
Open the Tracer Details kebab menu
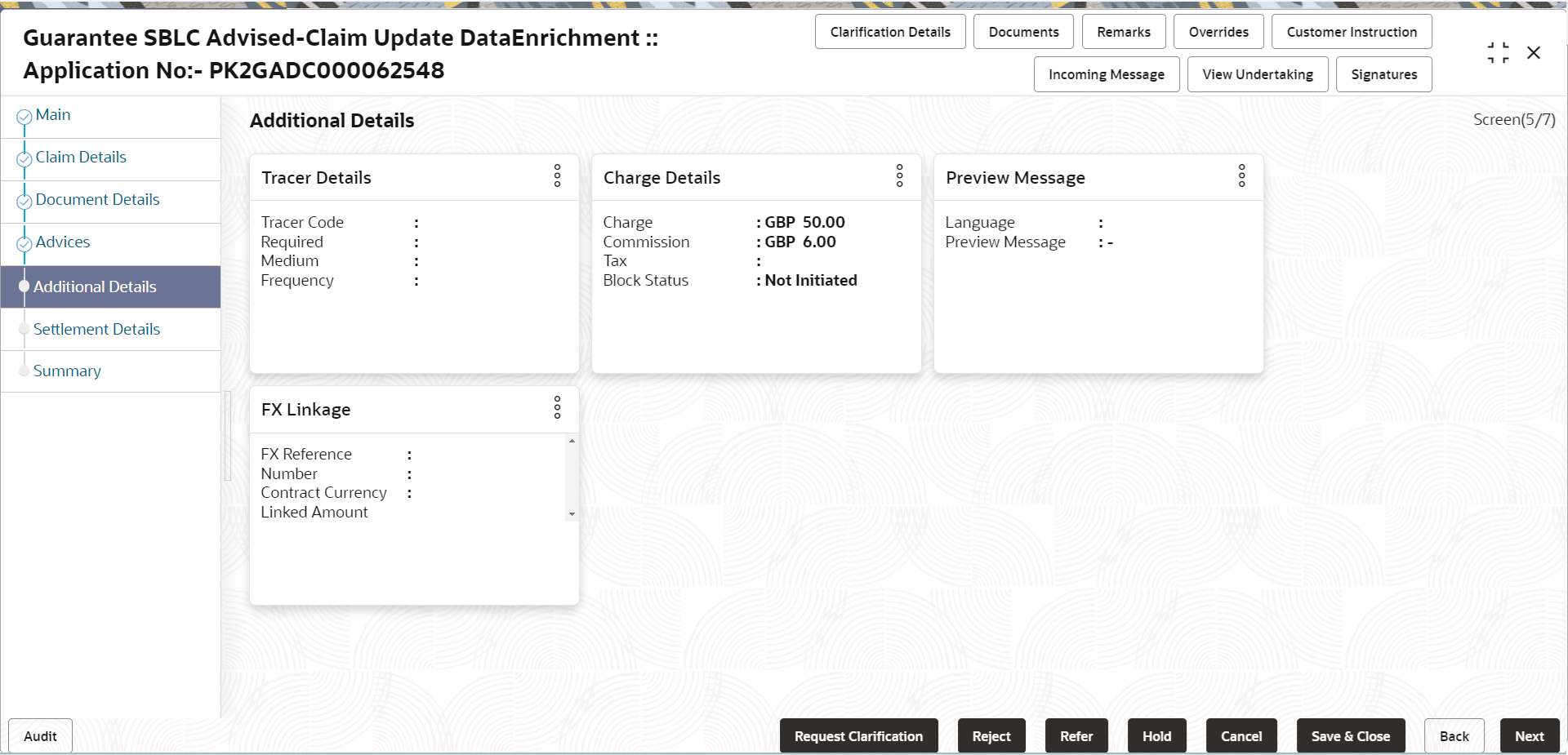(x=557, y=175)
